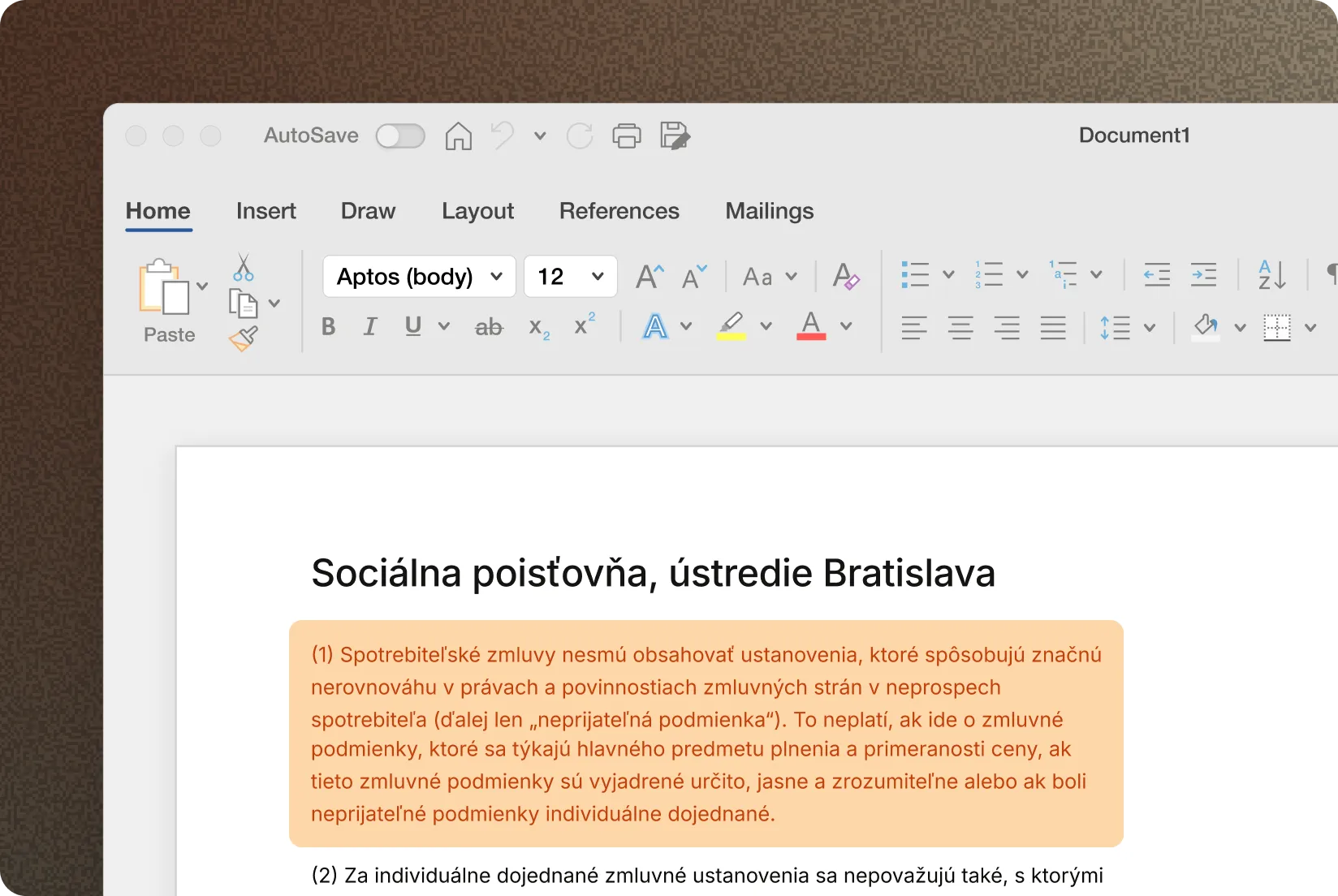Cut selection with the scissors icon
1338x896 pixels.
click(244, 267)
